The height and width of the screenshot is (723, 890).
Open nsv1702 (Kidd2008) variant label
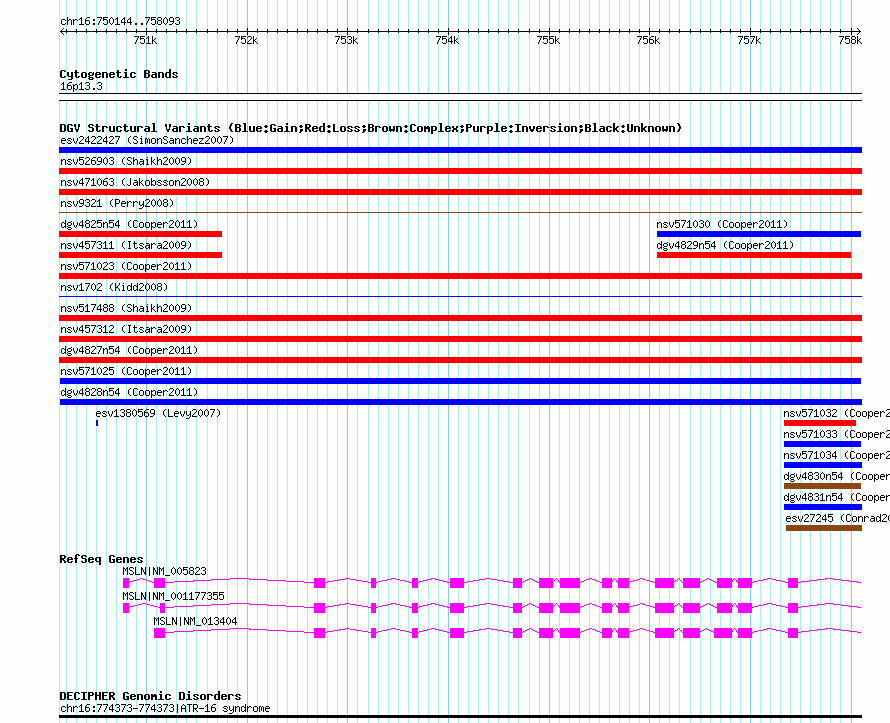[x=114, y=287]
